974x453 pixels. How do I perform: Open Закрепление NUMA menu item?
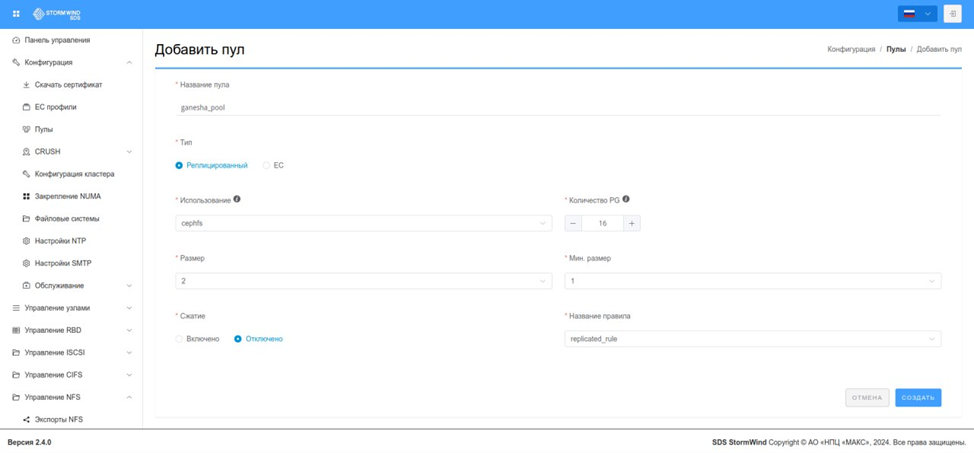(71, 197)
